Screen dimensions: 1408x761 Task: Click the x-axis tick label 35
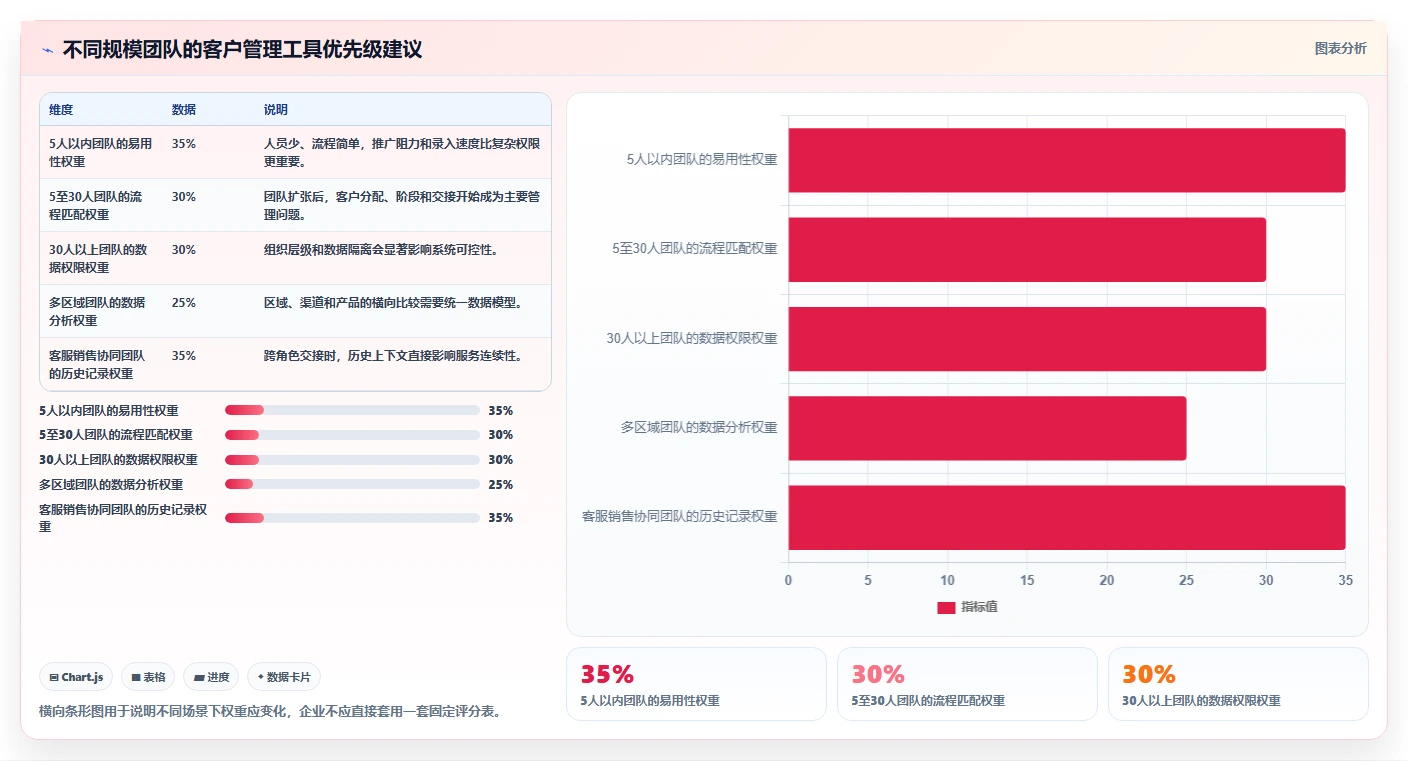pos(1345,581)
